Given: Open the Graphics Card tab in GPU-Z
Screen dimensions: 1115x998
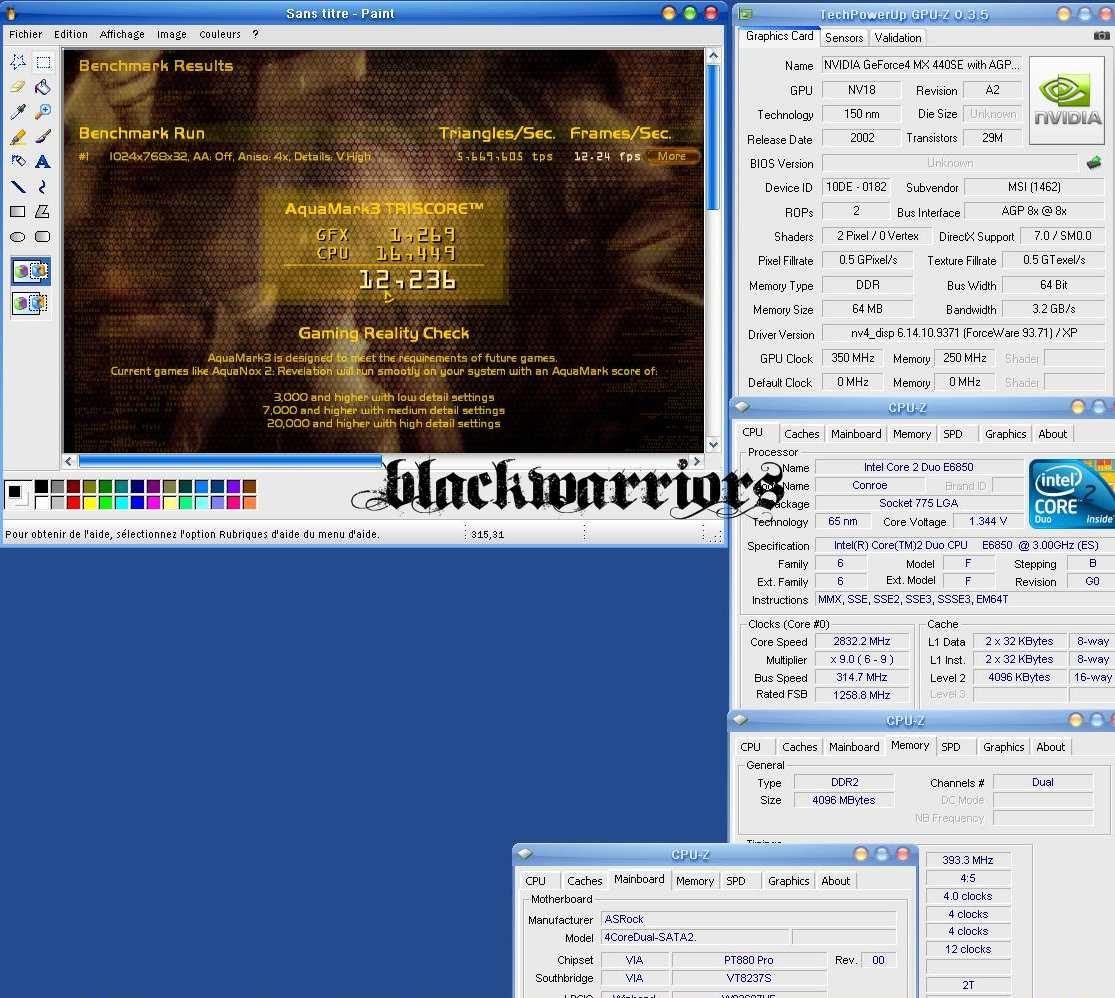Looking at the screenshot, I should 779,36.
